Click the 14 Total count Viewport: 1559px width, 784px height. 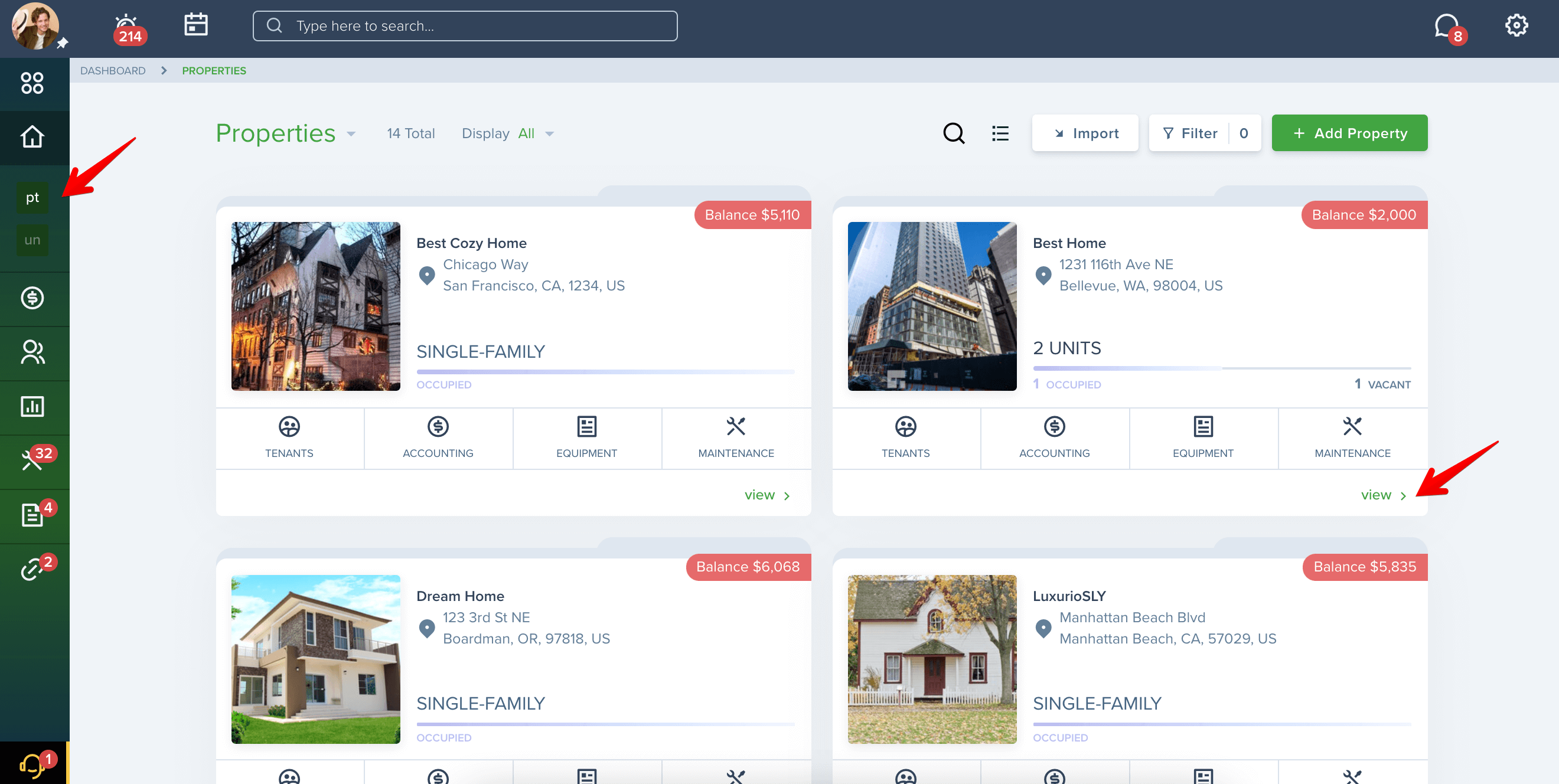coord(411,133)
